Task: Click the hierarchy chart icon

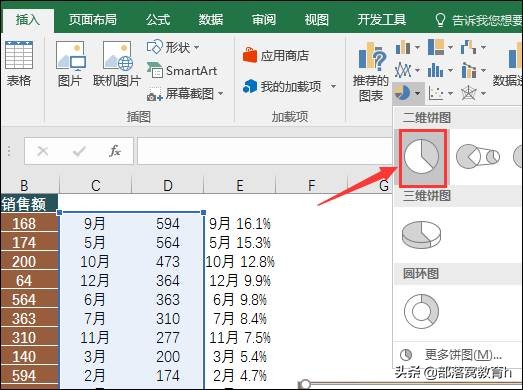Action: pyautogui.click(x=436, y=47)
